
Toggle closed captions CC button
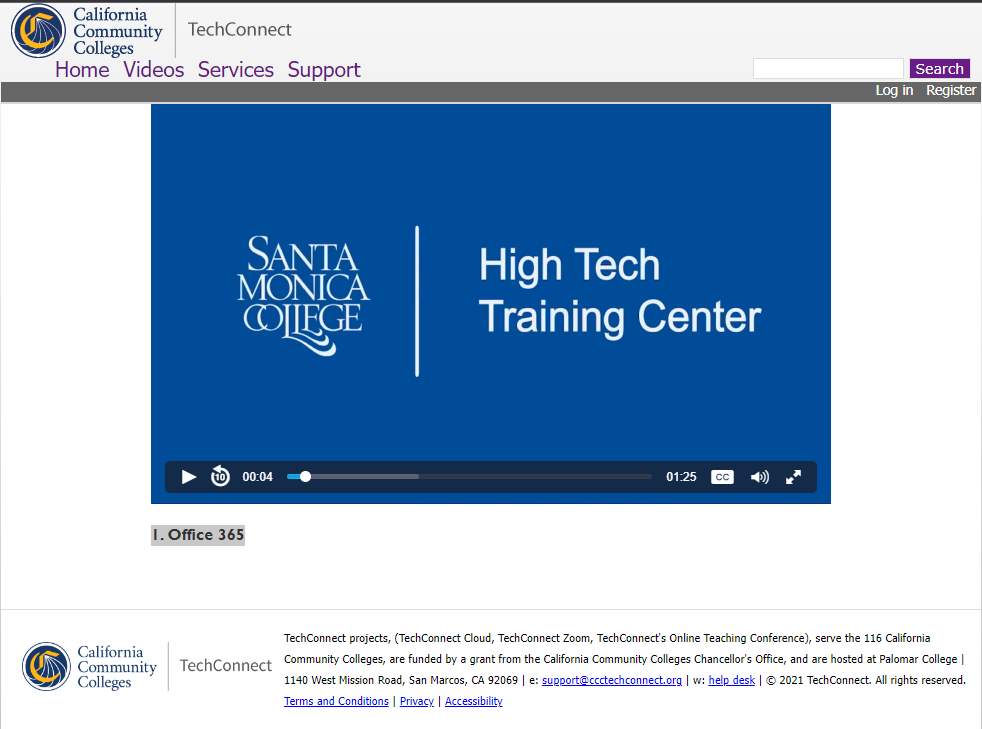click(x=722, y=477)
